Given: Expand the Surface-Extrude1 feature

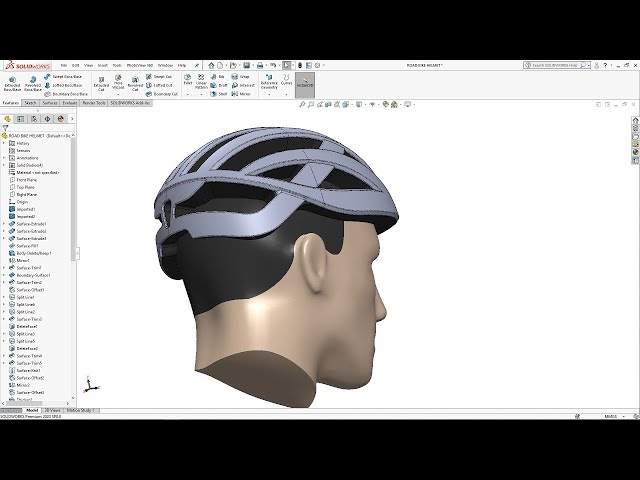Looking at the screenshot, I should tap(4, 224).
